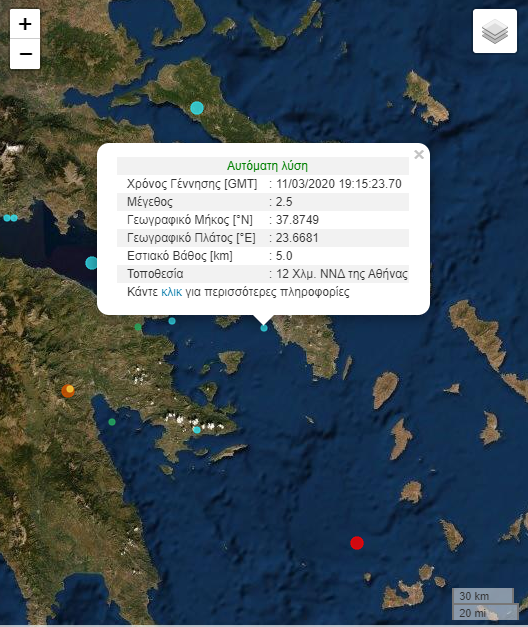Click the location text '12 Χλμ. ΝΝΔ της Αθήνας'
This screenshot has height=627, width=528.
point(342,274)
